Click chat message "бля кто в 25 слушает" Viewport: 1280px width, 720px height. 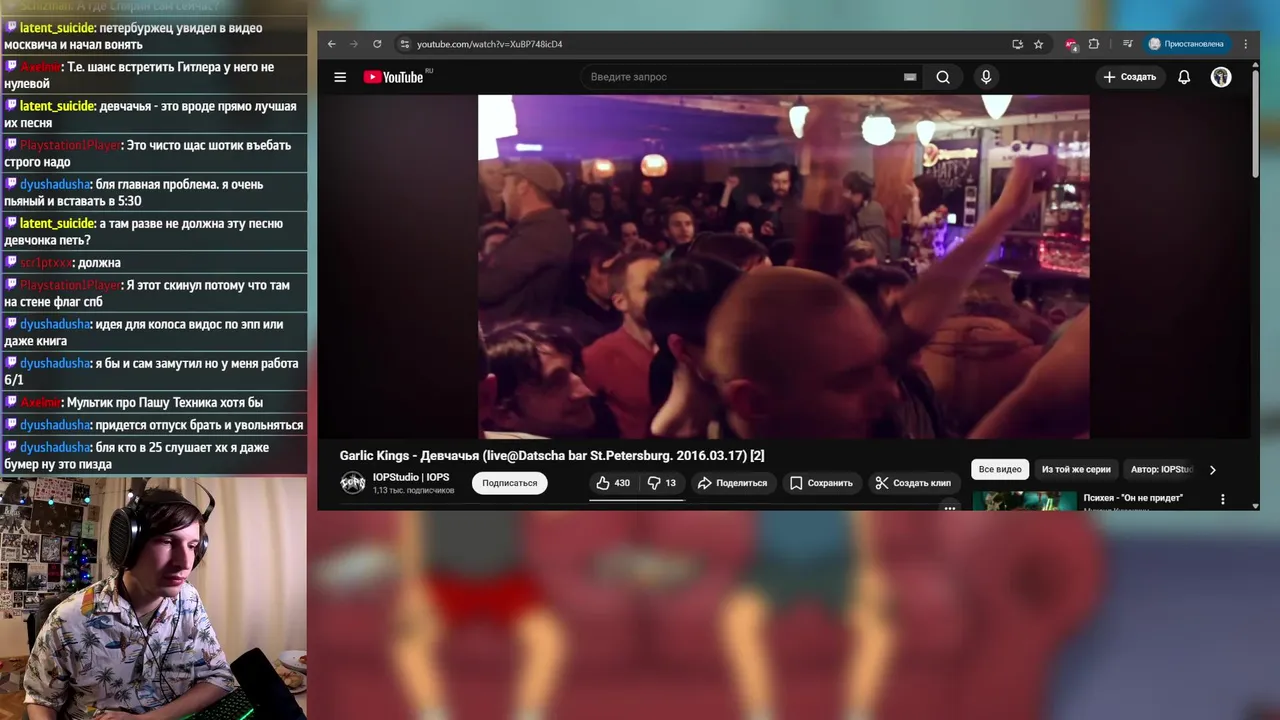coord(154,456)
